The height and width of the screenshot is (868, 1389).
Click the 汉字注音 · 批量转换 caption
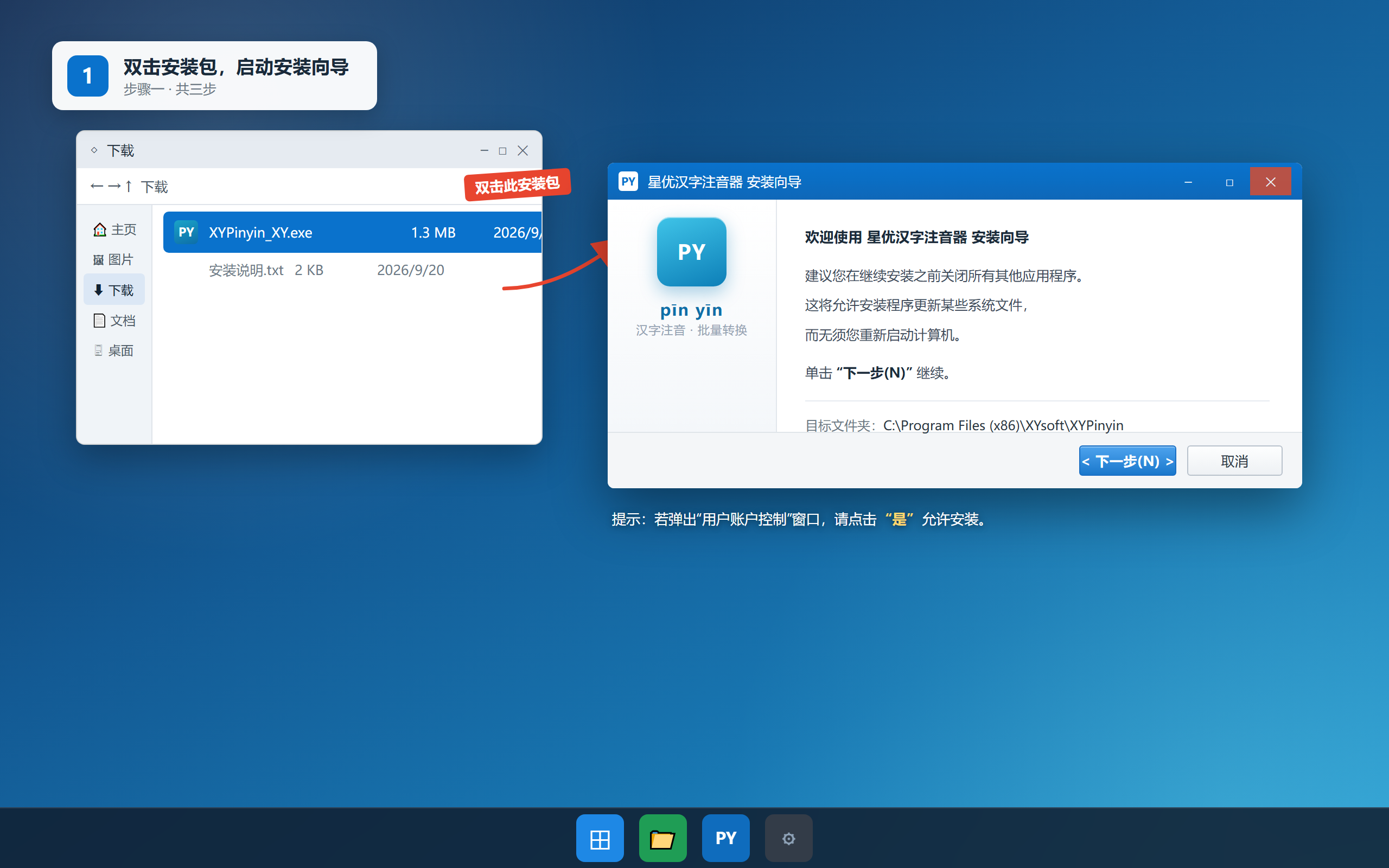(x=691, y=330)
